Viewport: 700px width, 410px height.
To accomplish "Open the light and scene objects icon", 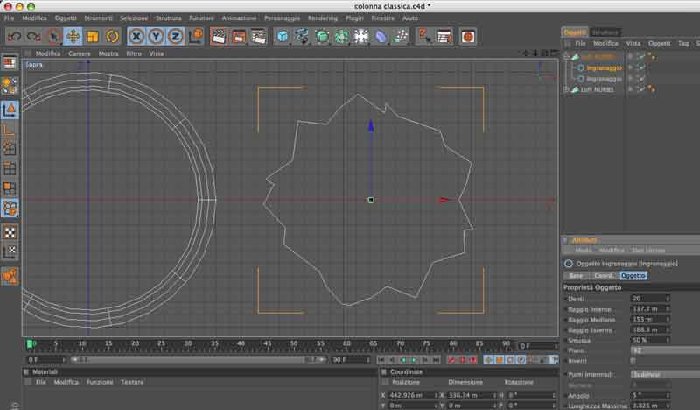I will (x=361, y=37).
